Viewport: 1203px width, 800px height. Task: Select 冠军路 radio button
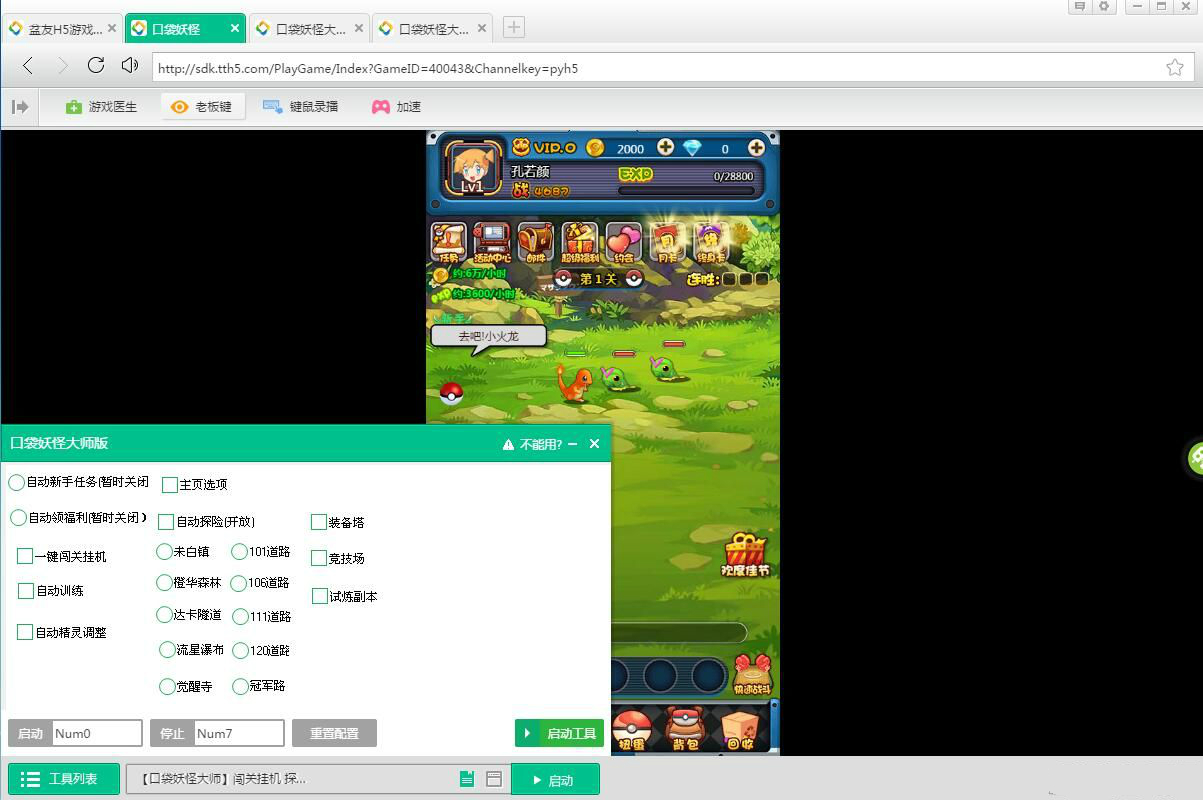click(240, 686)
